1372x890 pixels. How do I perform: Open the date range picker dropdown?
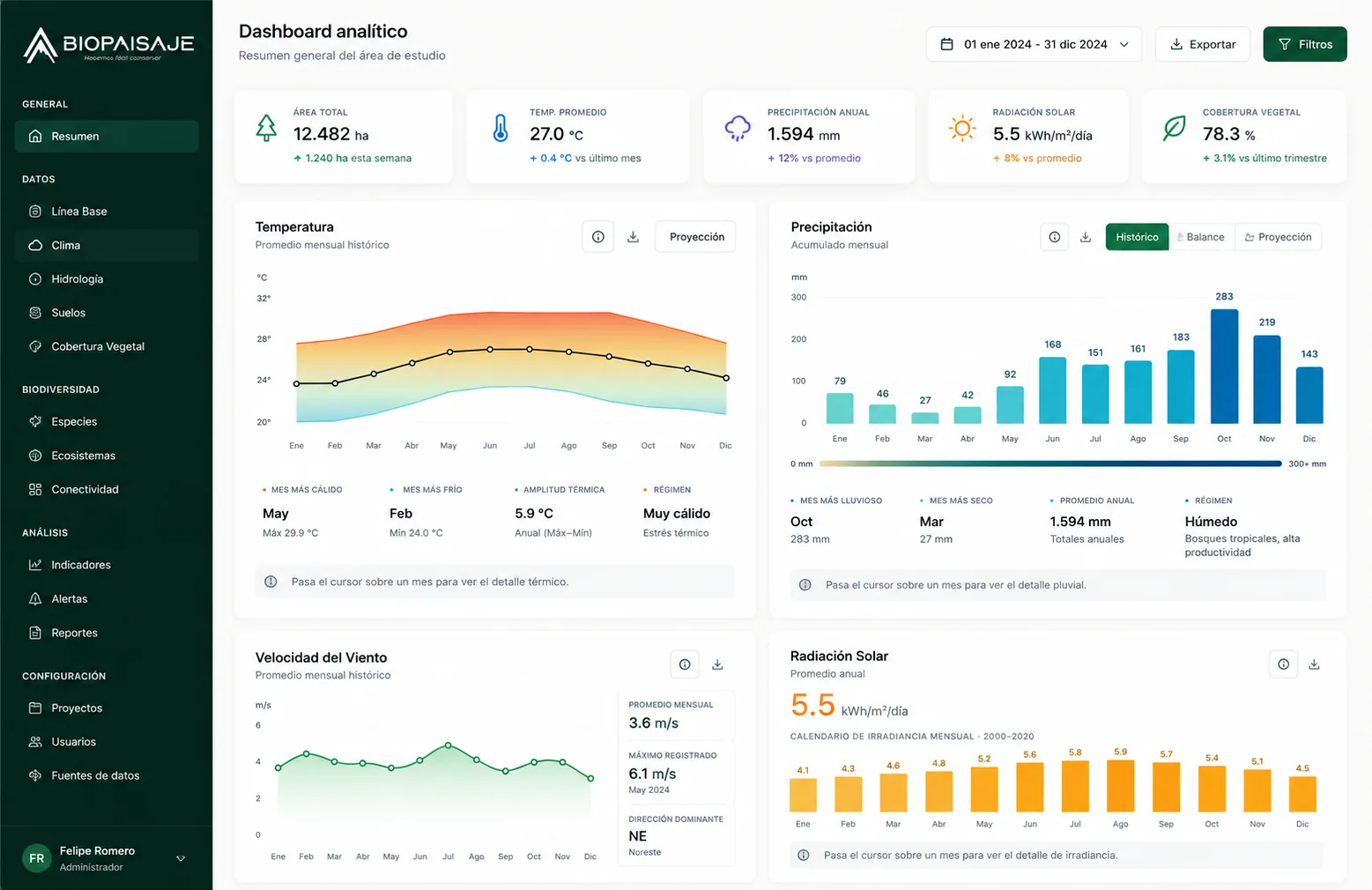click(1034, 44)
